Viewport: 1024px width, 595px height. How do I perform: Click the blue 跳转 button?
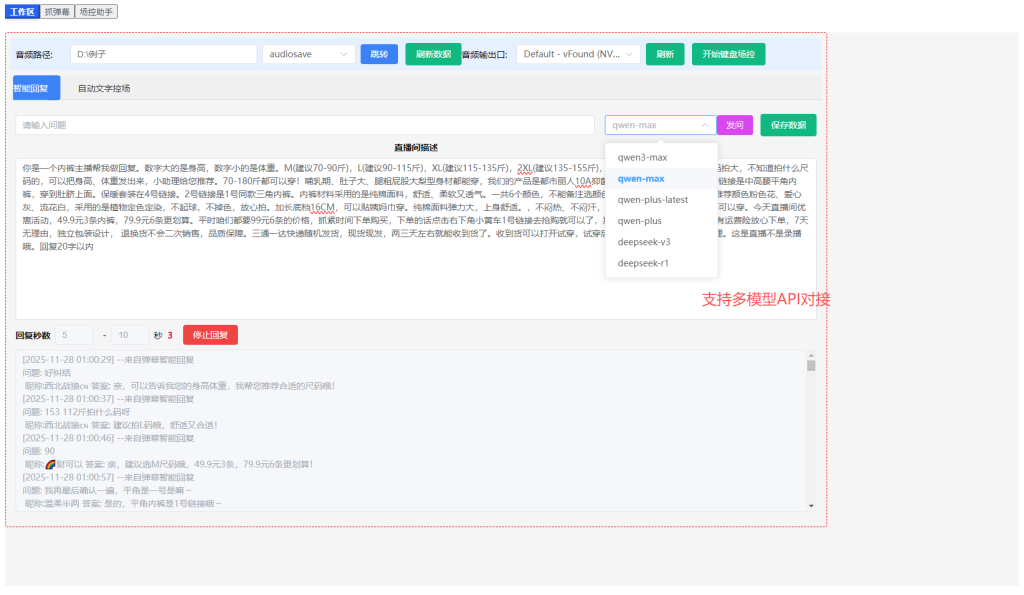click(x=379, y=54)
